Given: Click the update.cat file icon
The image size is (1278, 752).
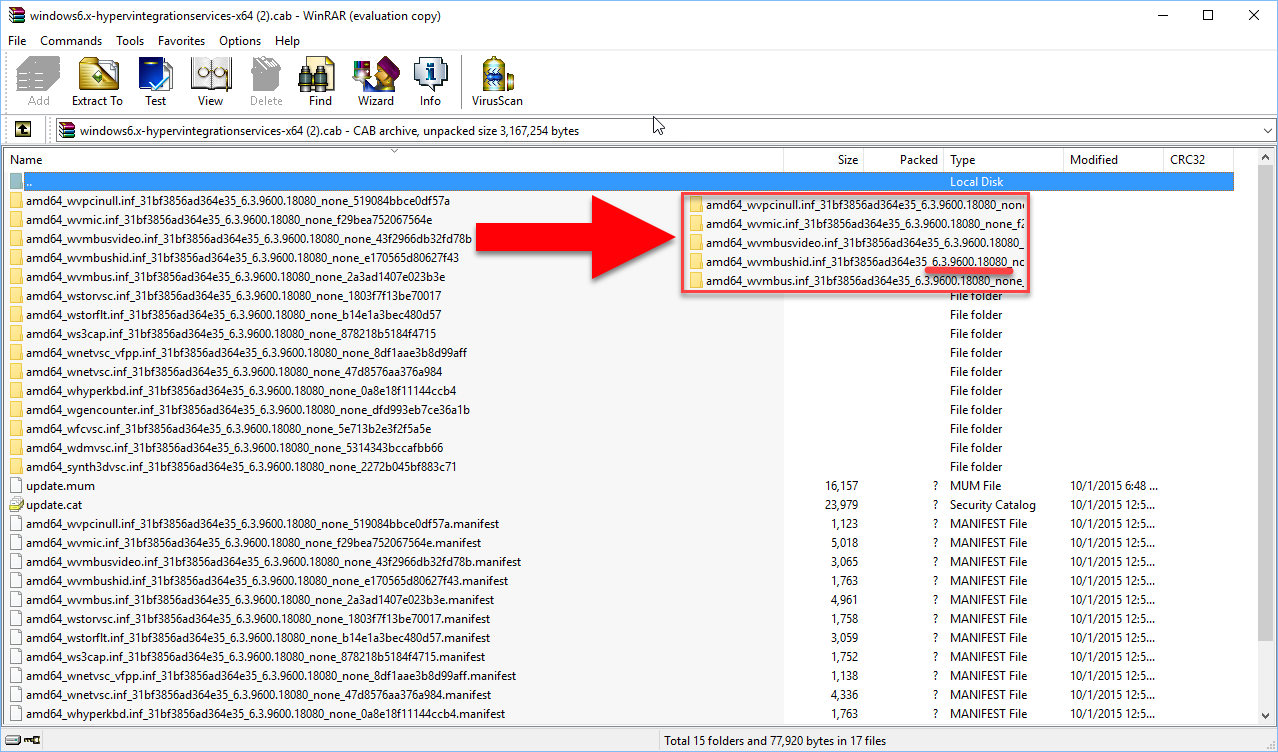Looking at the screenshot, I should 16,505.
